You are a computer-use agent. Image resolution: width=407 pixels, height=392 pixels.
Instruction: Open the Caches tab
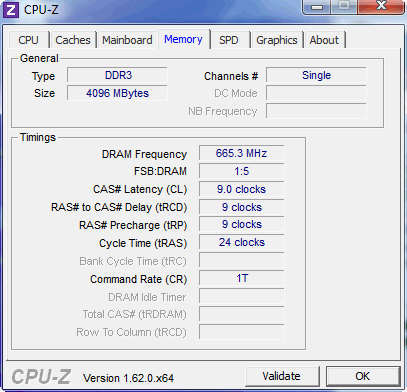click(73, 40)
